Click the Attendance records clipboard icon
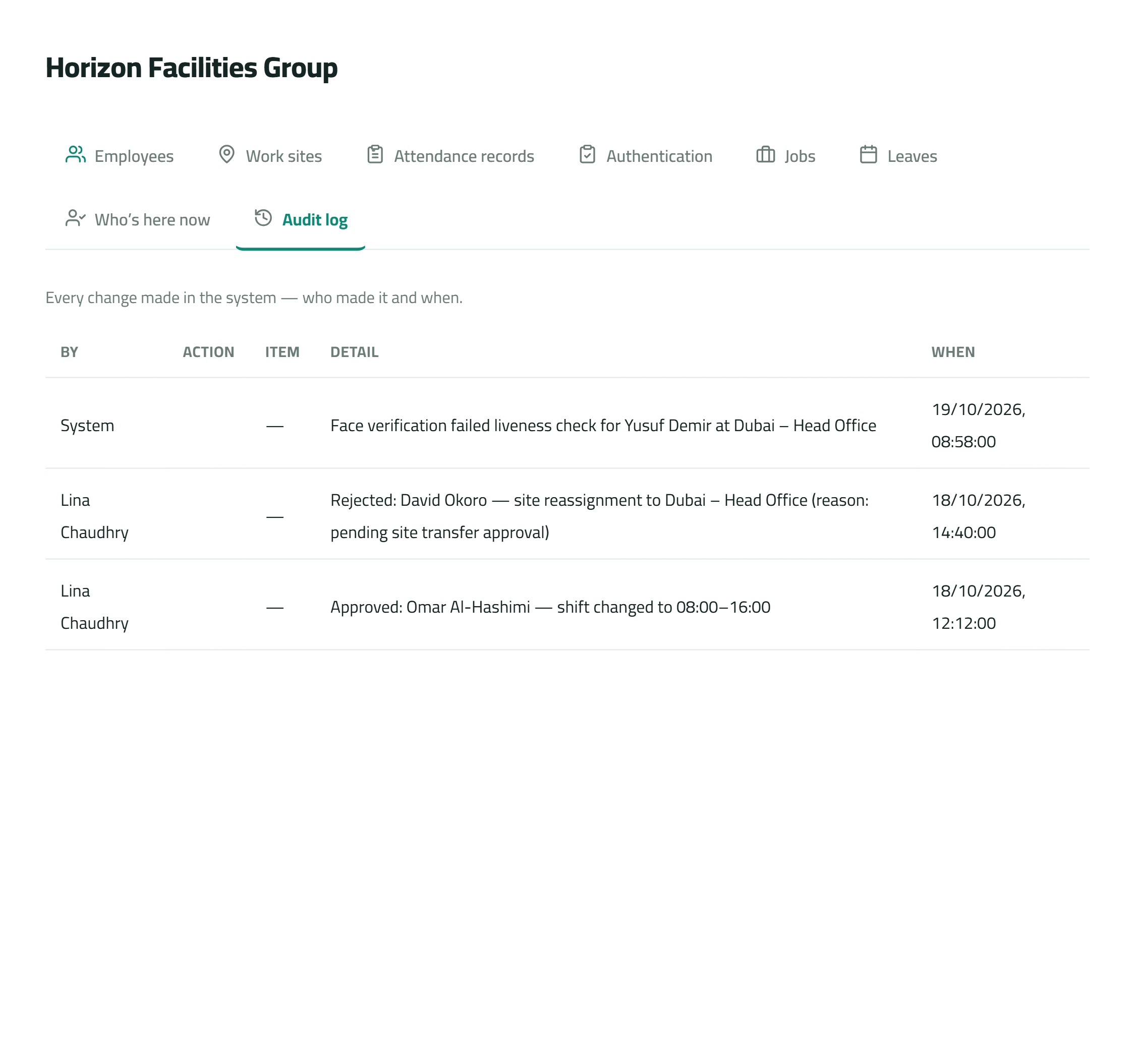Screen dimensions: 1135x1064 [375, 155]
